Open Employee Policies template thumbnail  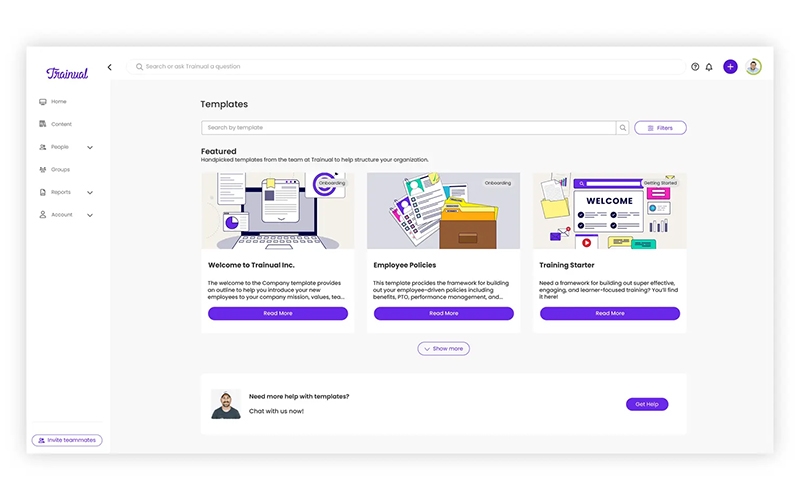click(444, 210)
